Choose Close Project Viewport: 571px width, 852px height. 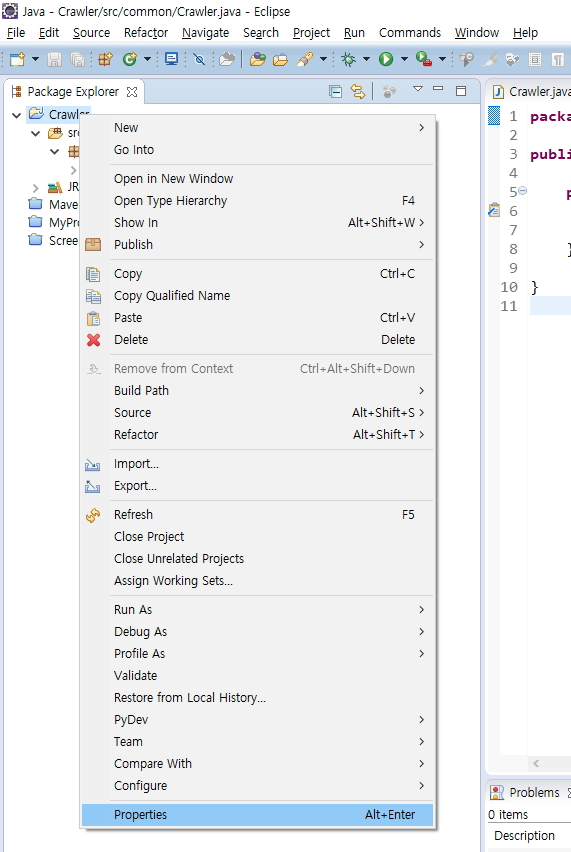click(x=258, y=537)
